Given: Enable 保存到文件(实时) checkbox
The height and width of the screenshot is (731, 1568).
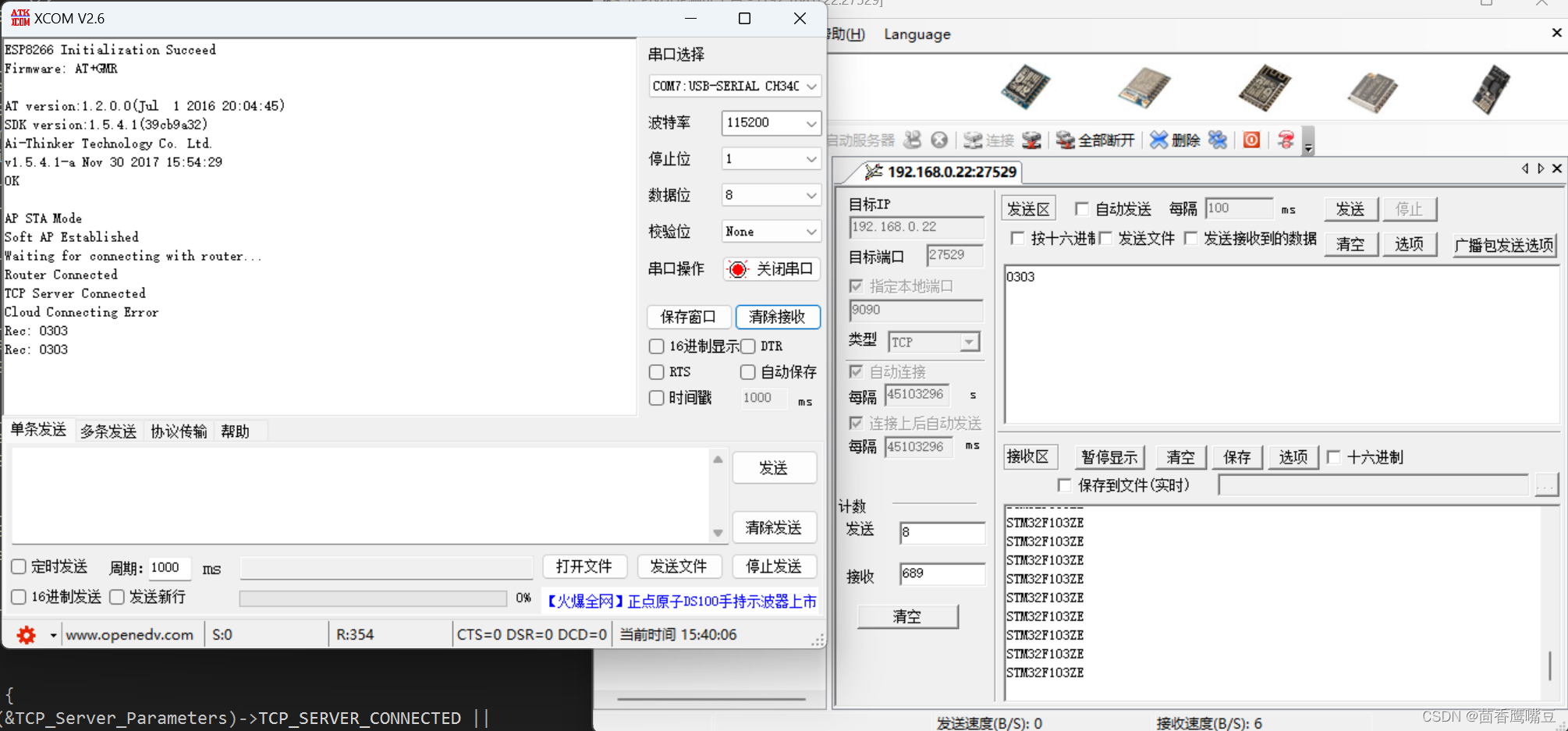Looking at the screenshot, I should pos(1064,485).
